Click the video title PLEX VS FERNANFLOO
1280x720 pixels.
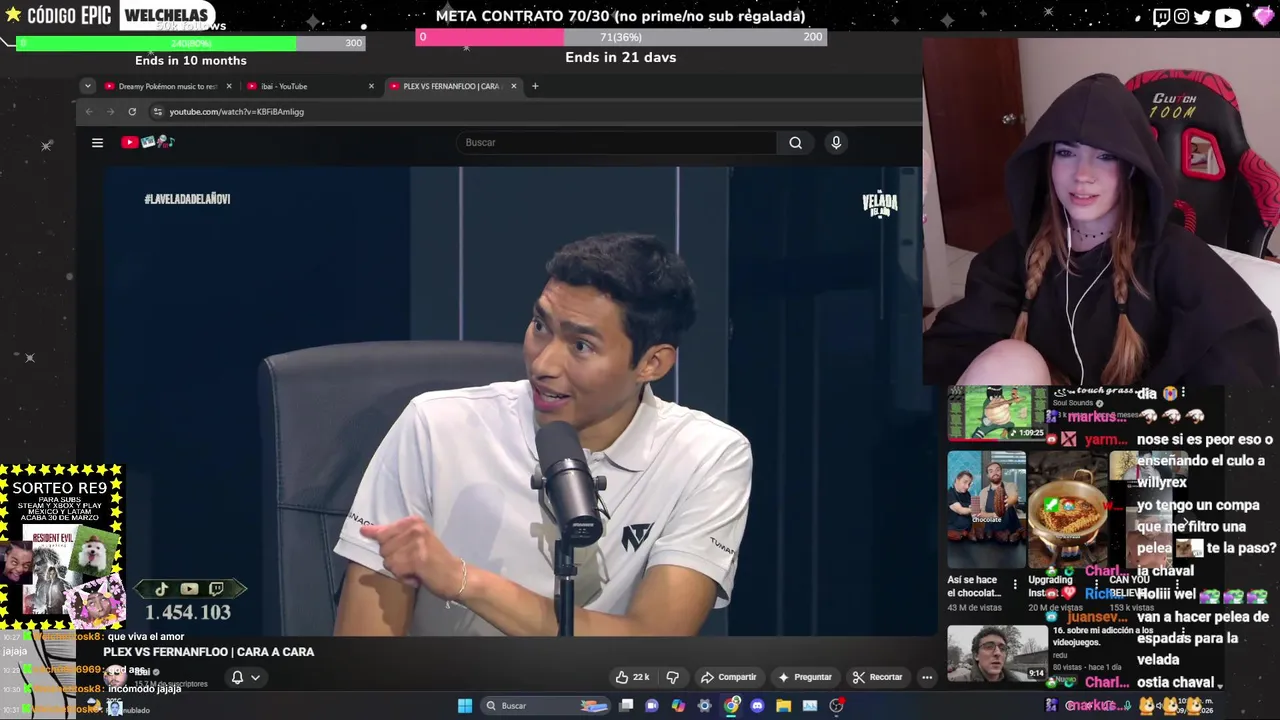click(x=209, y=652)
